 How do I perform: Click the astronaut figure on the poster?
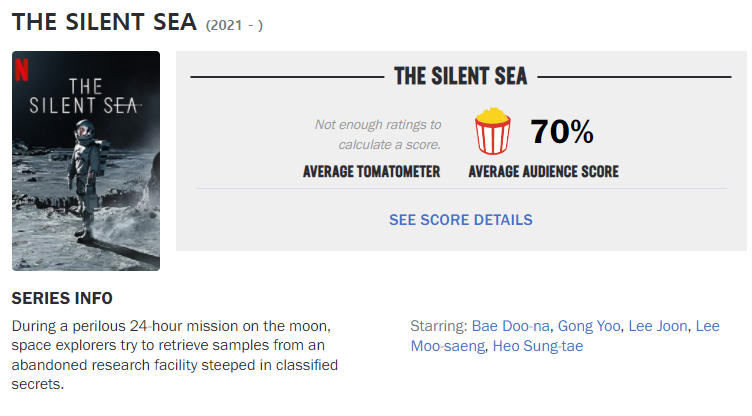(x=85, y=180)
